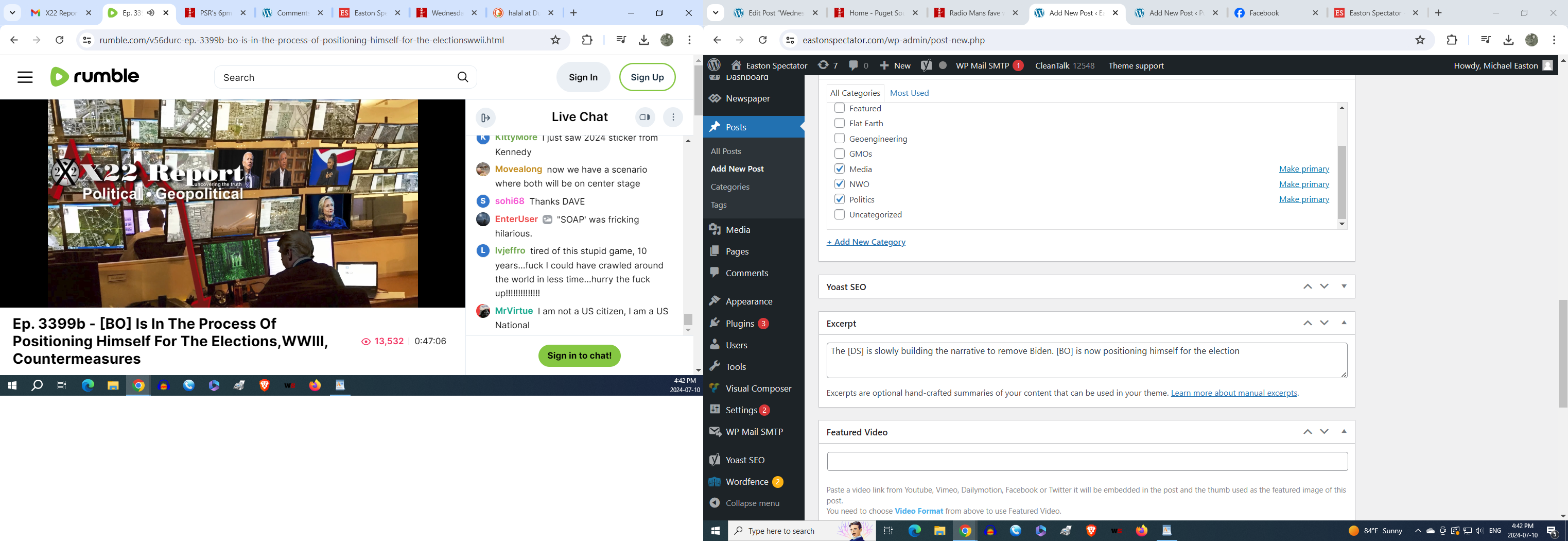
Task: Open Yoast SEO icon in admin bar
Action: (926, 65)
